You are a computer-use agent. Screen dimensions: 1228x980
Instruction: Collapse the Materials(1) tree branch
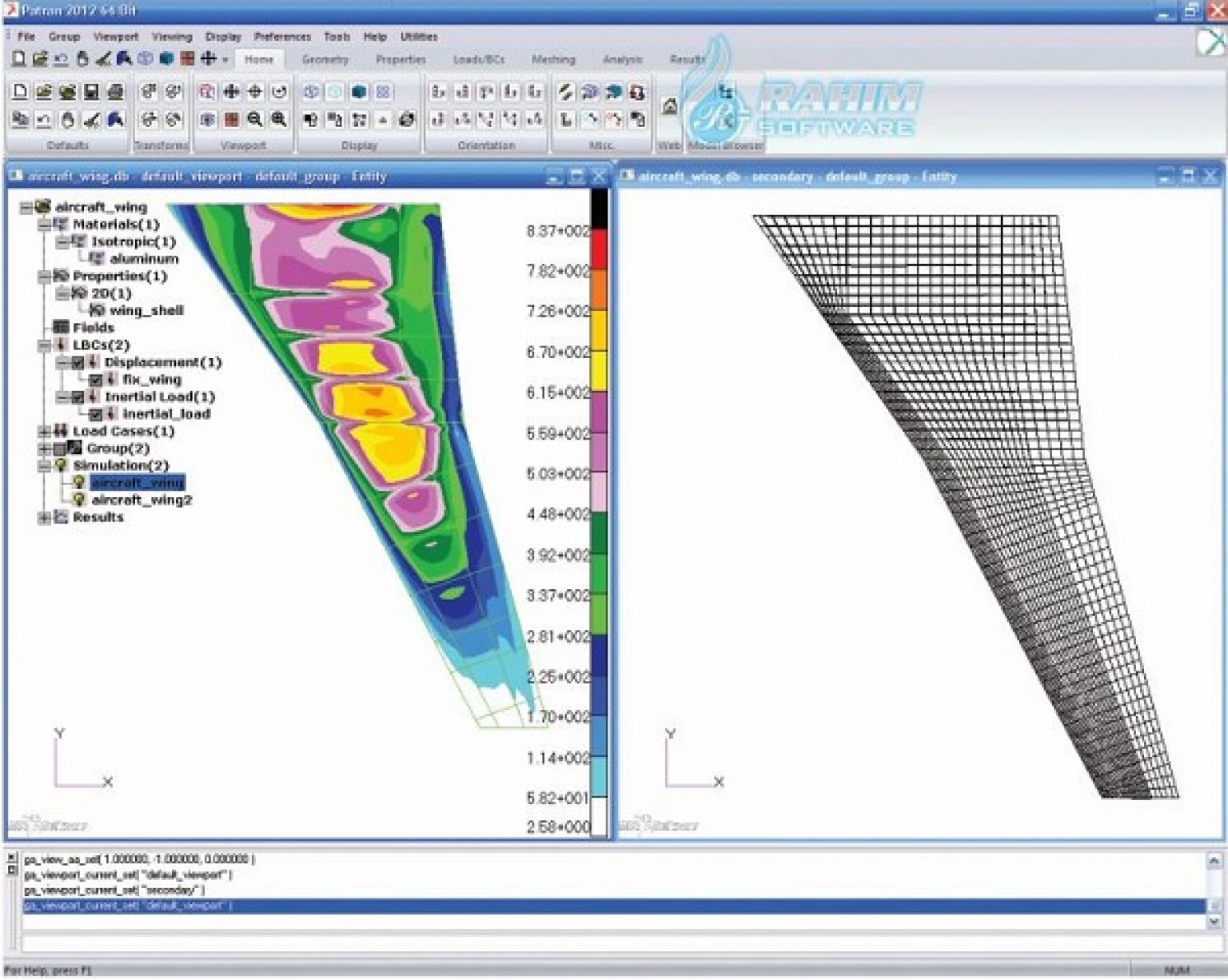coord(45,225)
